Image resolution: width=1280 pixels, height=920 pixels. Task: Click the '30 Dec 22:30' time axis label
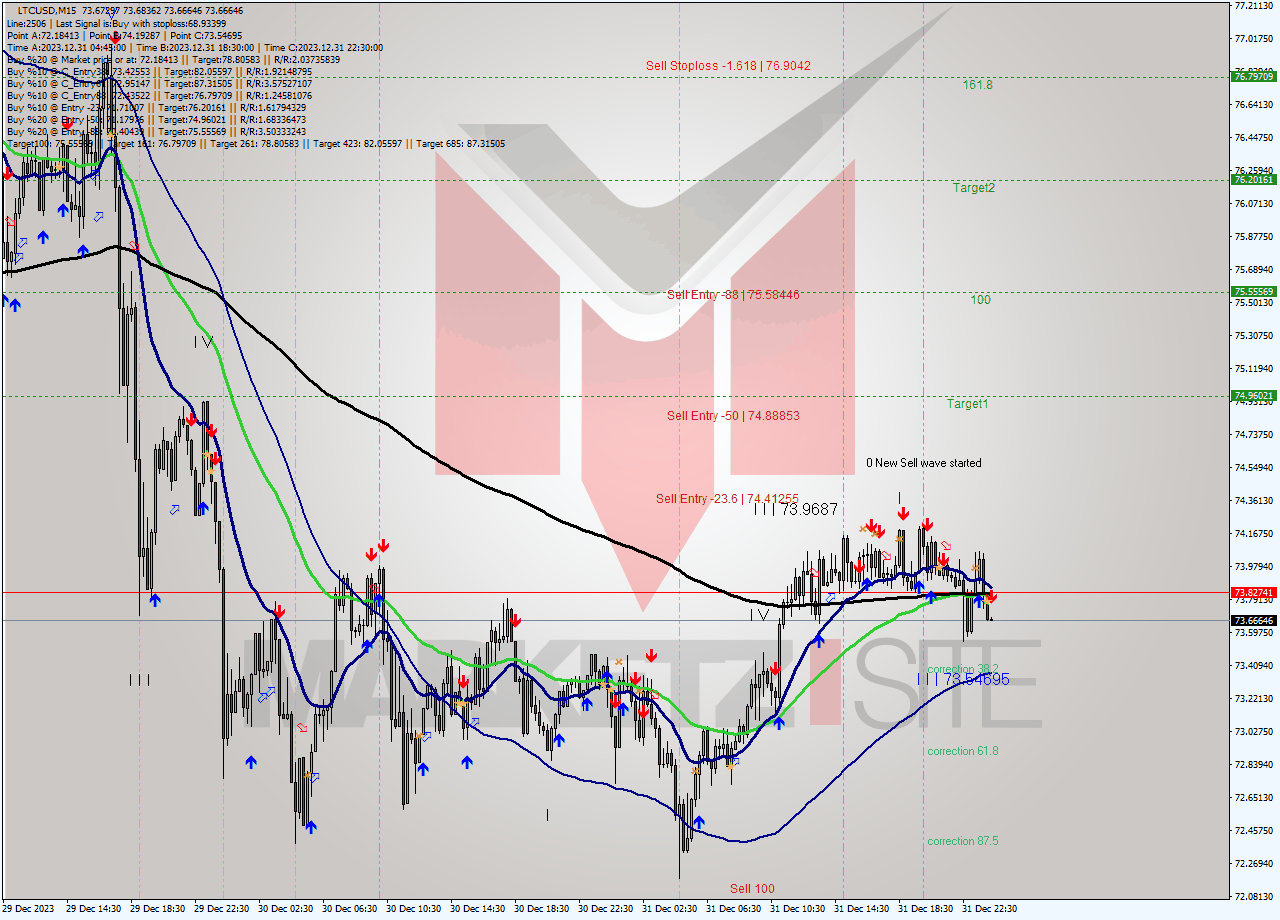[x=605, y=909]
